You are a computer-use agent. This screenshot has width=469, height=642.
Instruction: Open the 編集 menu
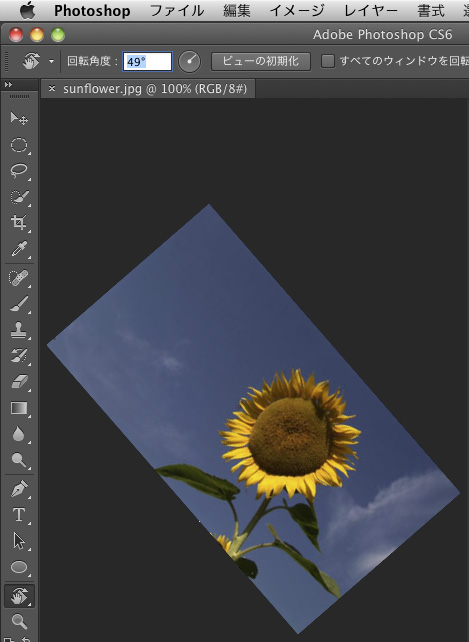[x=236, y=11]
